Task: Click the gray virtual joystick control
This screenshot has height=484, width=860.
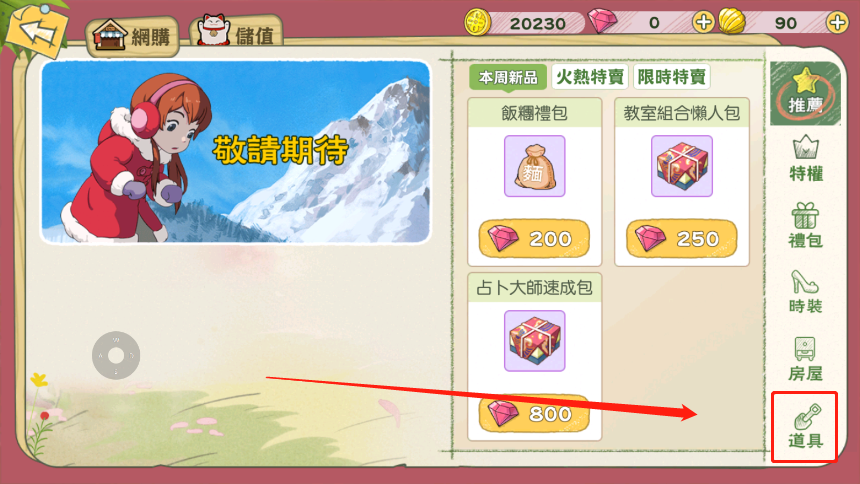Action: coord(116,355)
